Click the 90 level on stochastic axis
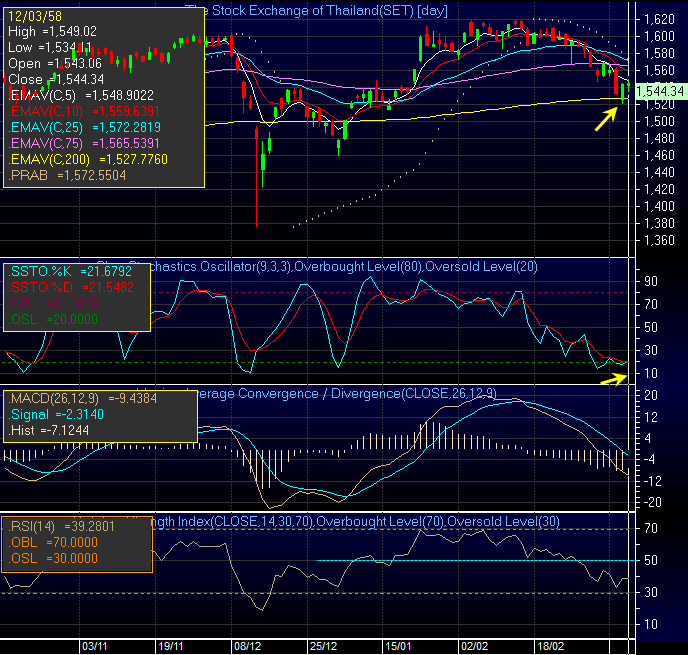 (651, 282)
